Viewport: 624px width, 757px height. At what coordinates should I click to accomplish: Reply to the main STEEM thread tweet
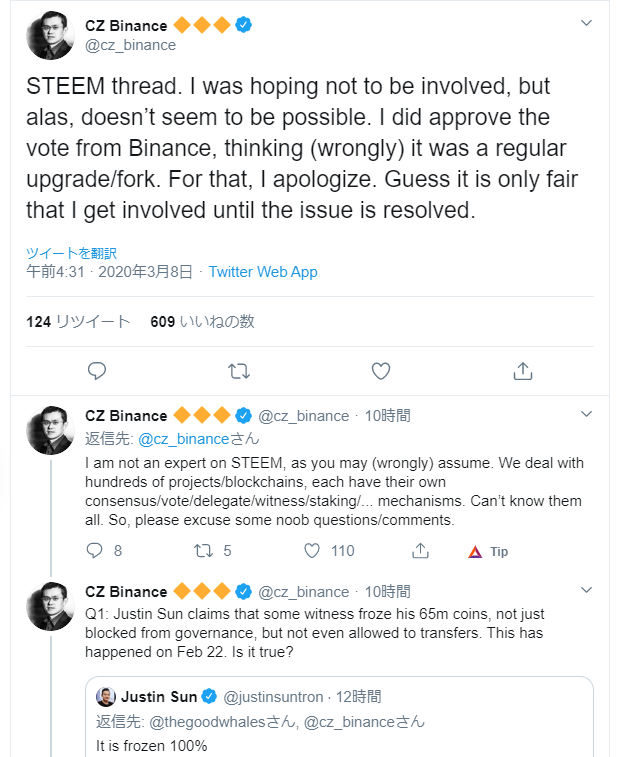coord(97,371)
